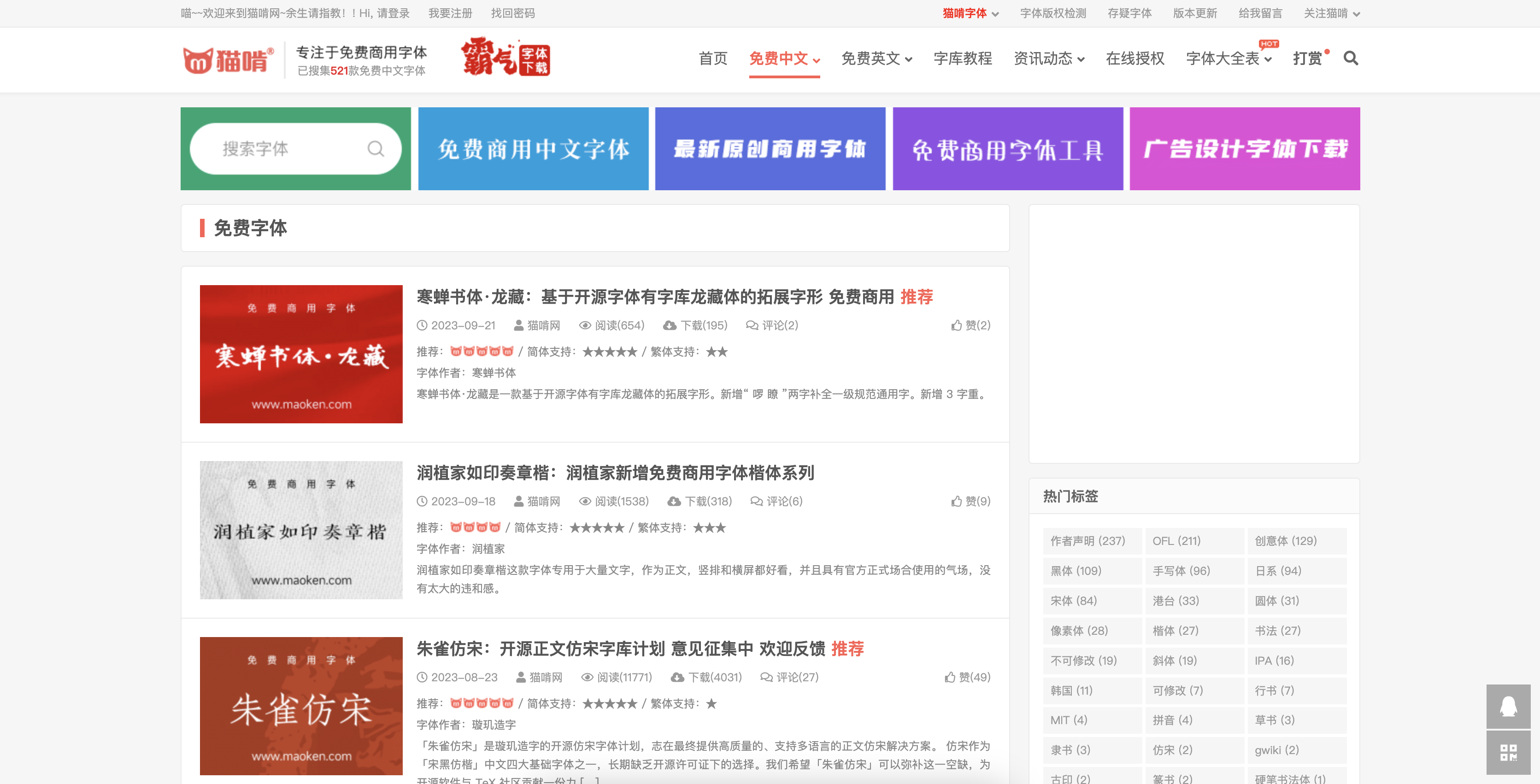Image resolution: width=1540 pixels, height=784 pixels.
Task: Open 版本更新 link
Action: click(1194, 13)
